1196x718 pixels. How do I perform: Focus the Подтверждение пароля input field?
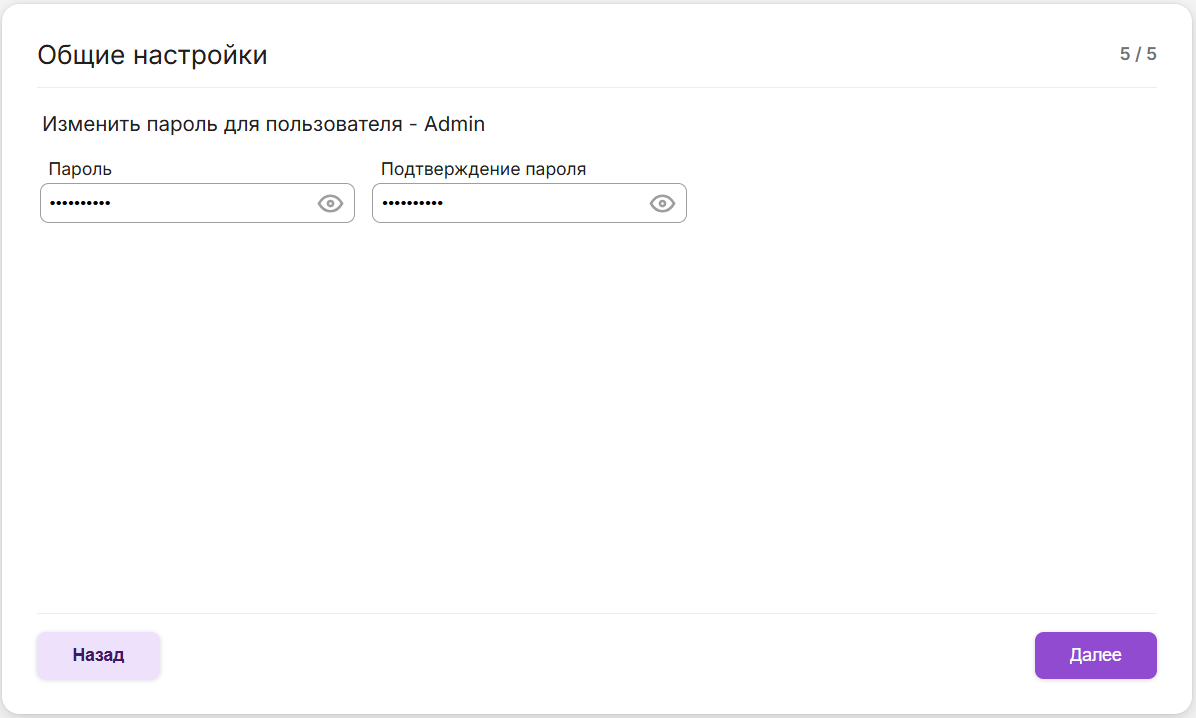click(x=512, y=204)
